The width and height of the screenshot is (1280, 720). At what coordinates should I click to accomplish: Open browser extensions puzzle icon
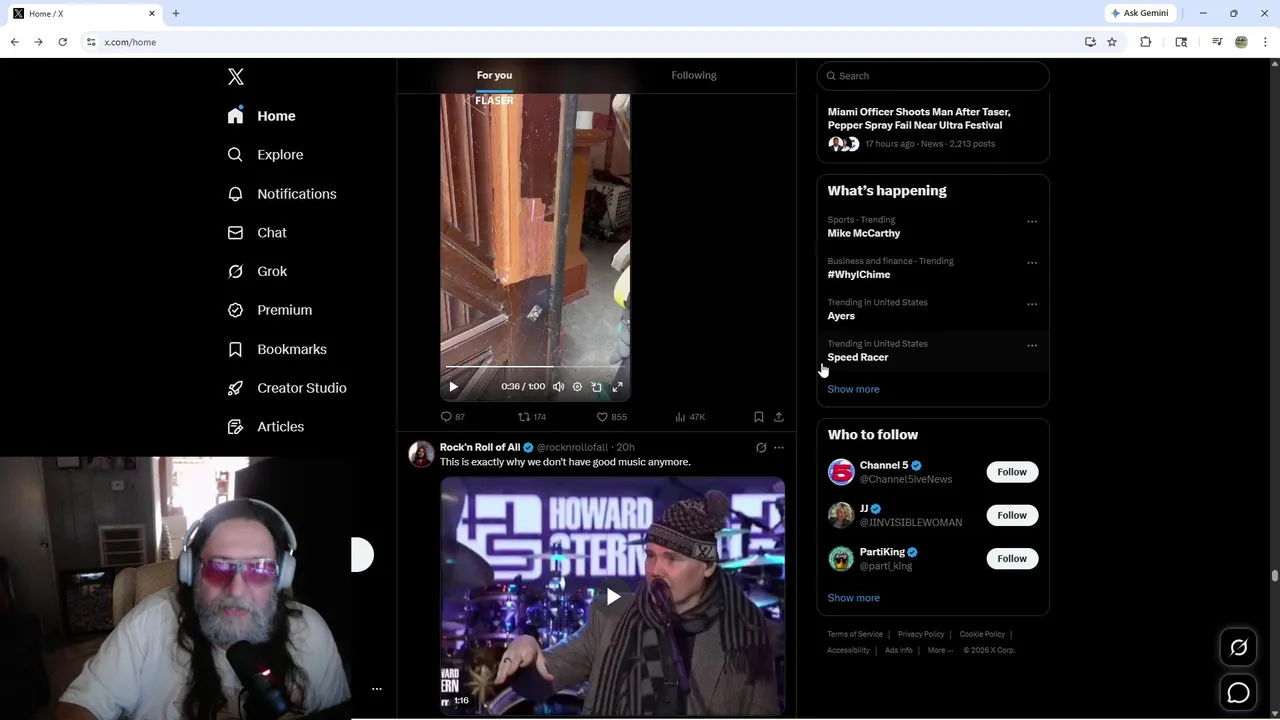tap(1146, 42)
